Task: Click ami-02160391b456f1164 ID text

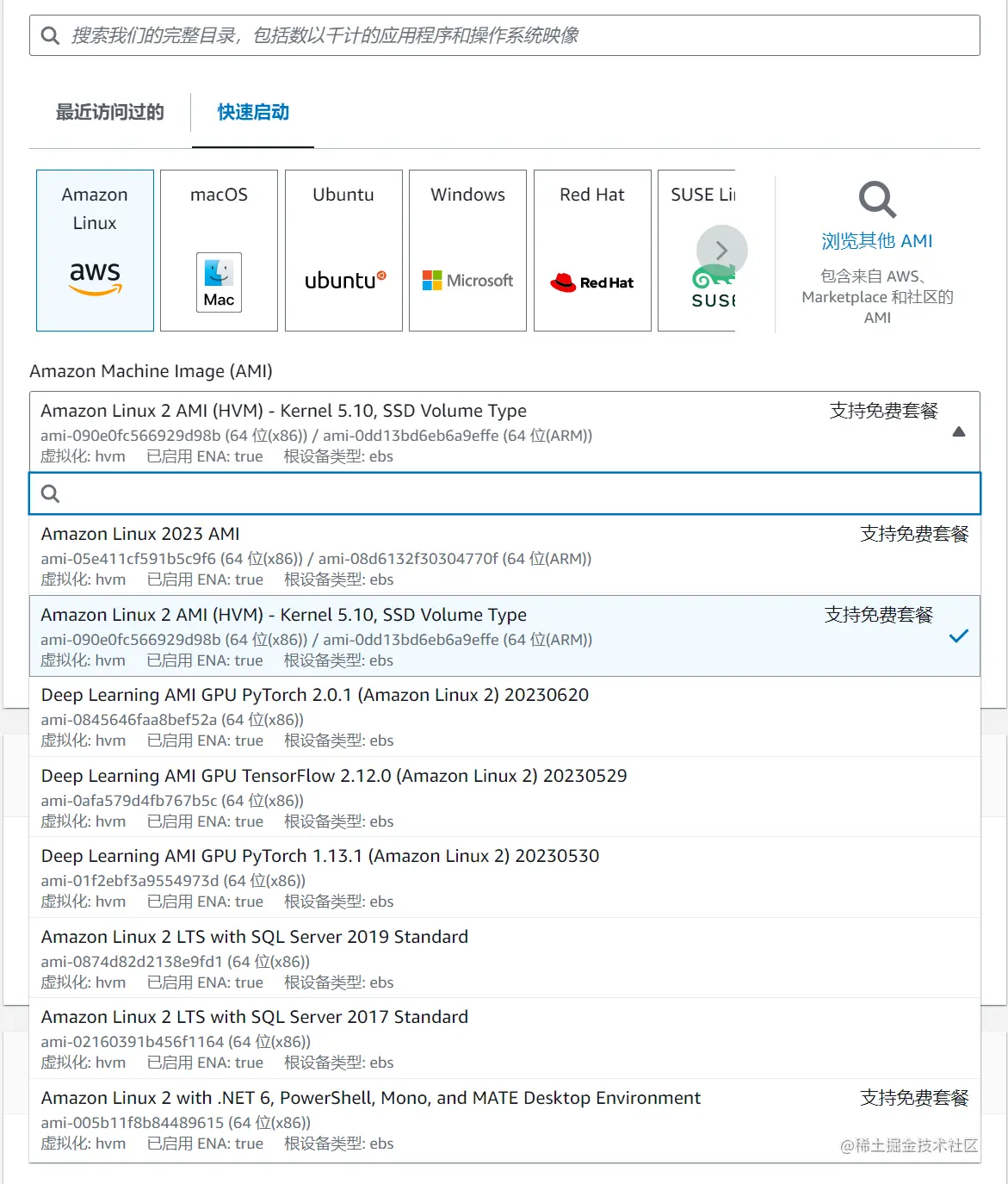Action: click(133, 1042)
